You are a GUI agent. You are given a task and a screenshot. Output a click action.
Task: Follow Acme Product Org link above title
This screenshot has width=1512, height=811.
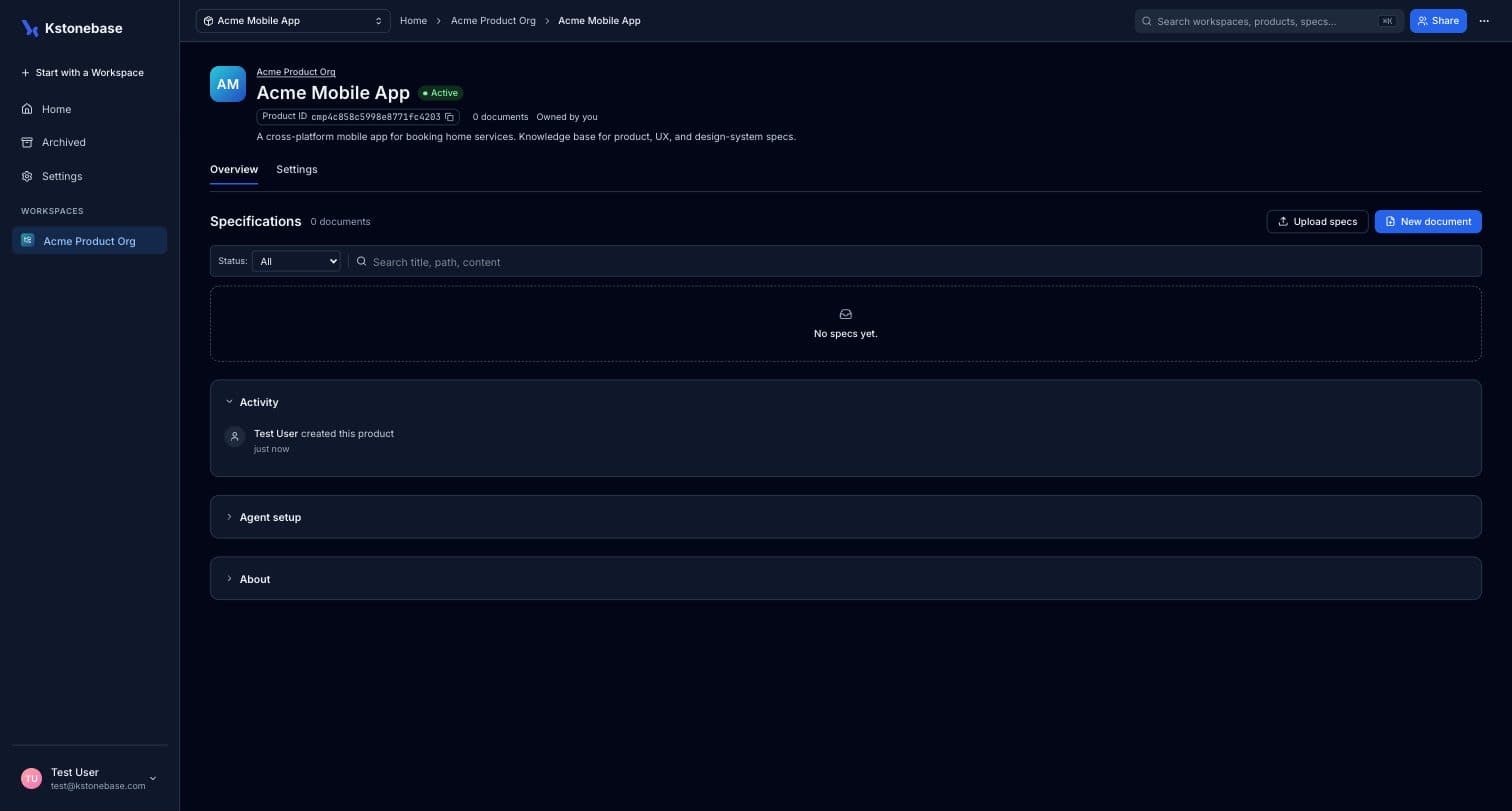click(x=296, y=72)
